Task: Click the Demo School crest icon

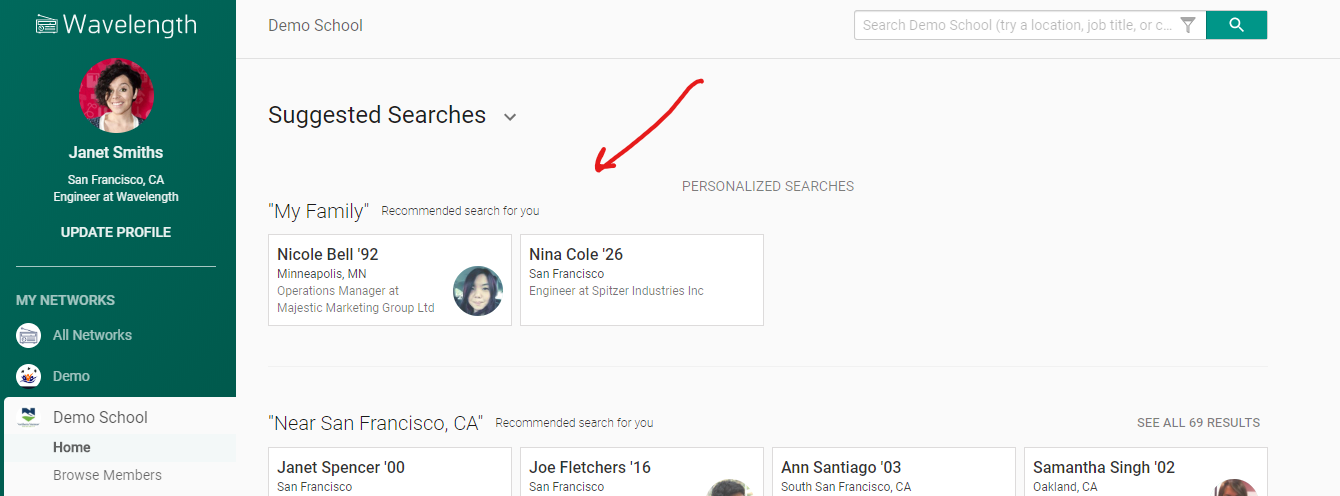Action: point(28,417)
